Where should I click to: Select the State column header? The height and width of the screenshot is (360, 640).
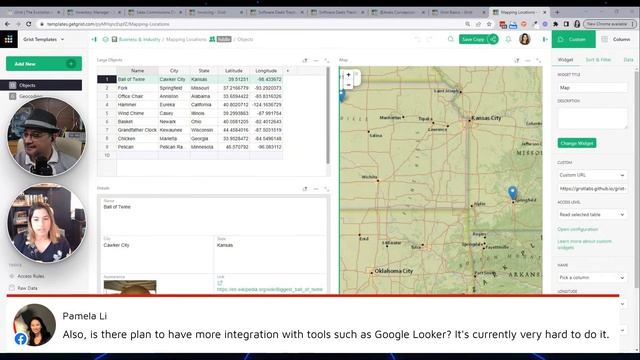pos(204,71)
